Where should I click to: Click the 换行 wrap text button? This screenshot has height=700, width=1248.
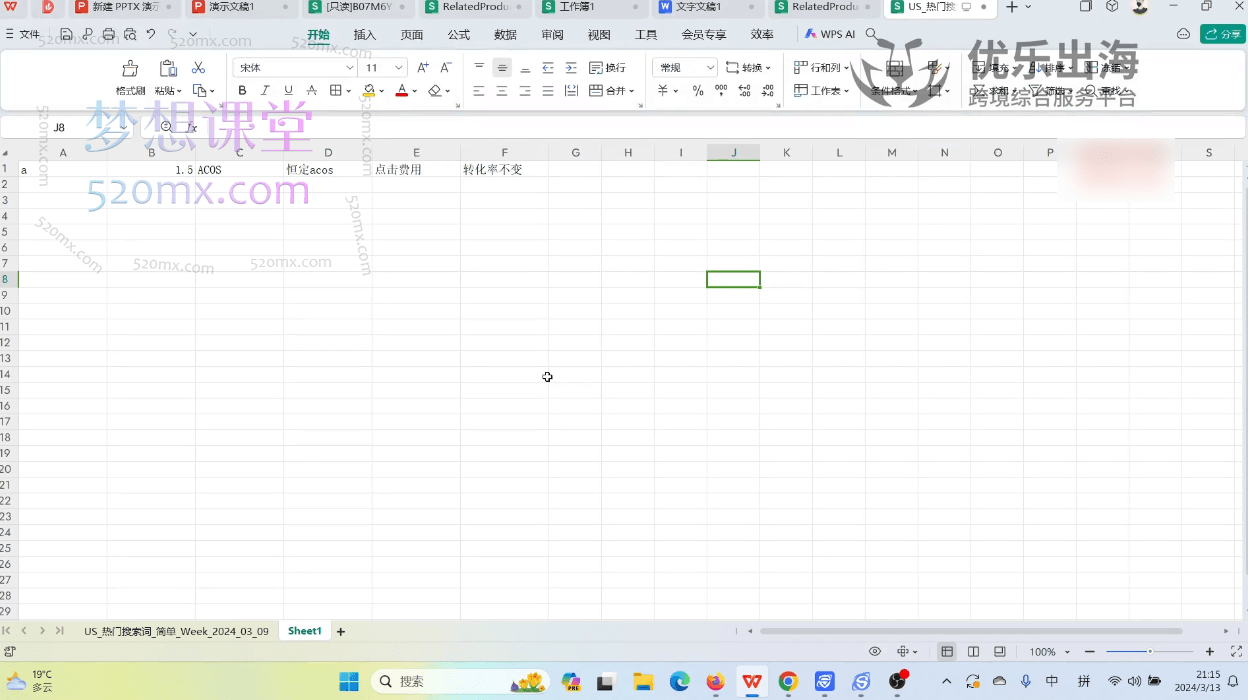(608, 68)
